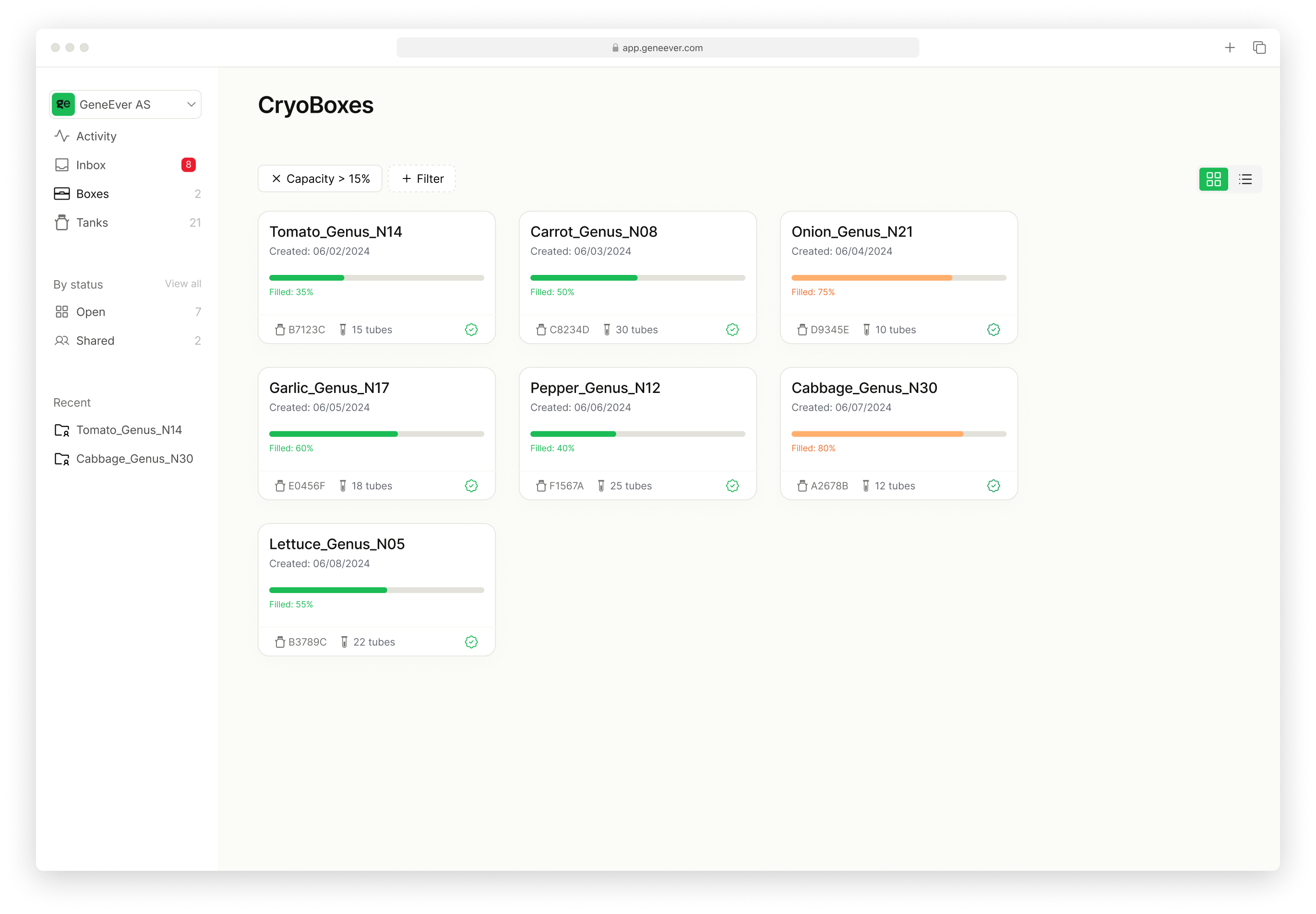Open new browser tab with plus icon
Image resolution: width=1316 pixels, height=914 pixels.
tap(1230, 47)
